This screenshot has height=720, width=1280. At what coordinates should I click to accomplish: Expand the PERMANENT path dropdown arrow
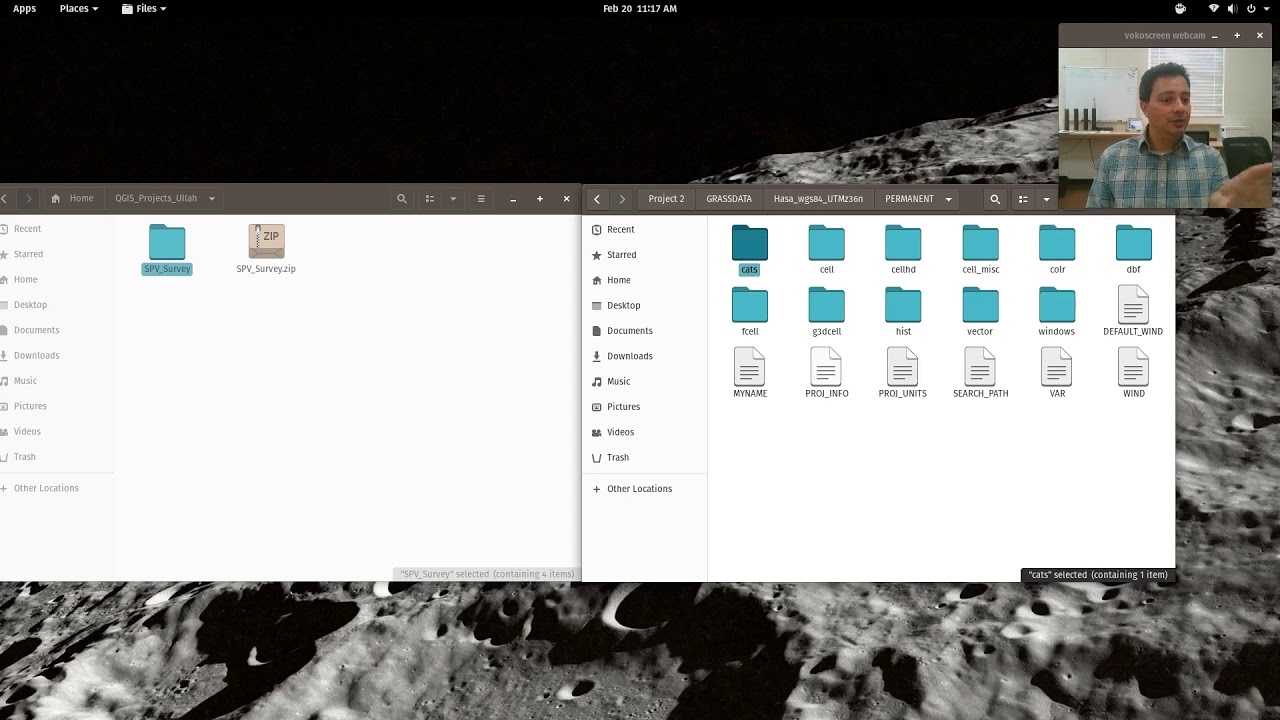coord(948,199)
